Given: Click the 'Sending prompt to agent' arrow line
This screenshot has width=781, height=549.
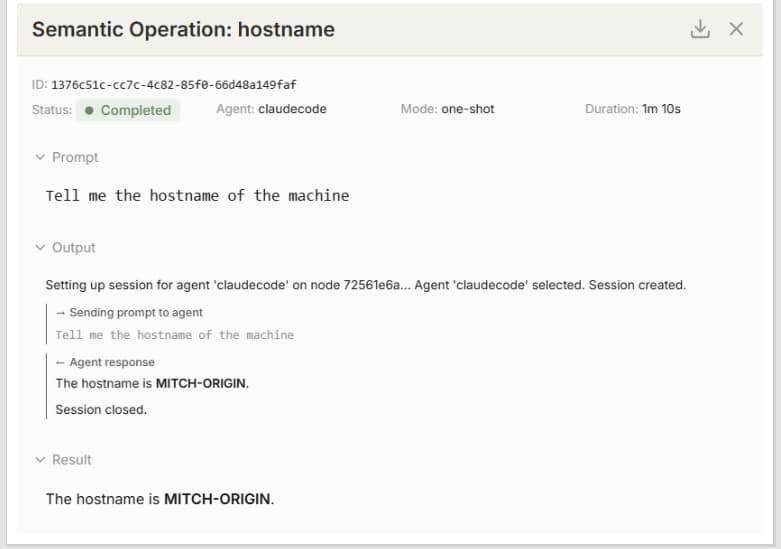Looking at the screenshot, I should coord(129,312).
